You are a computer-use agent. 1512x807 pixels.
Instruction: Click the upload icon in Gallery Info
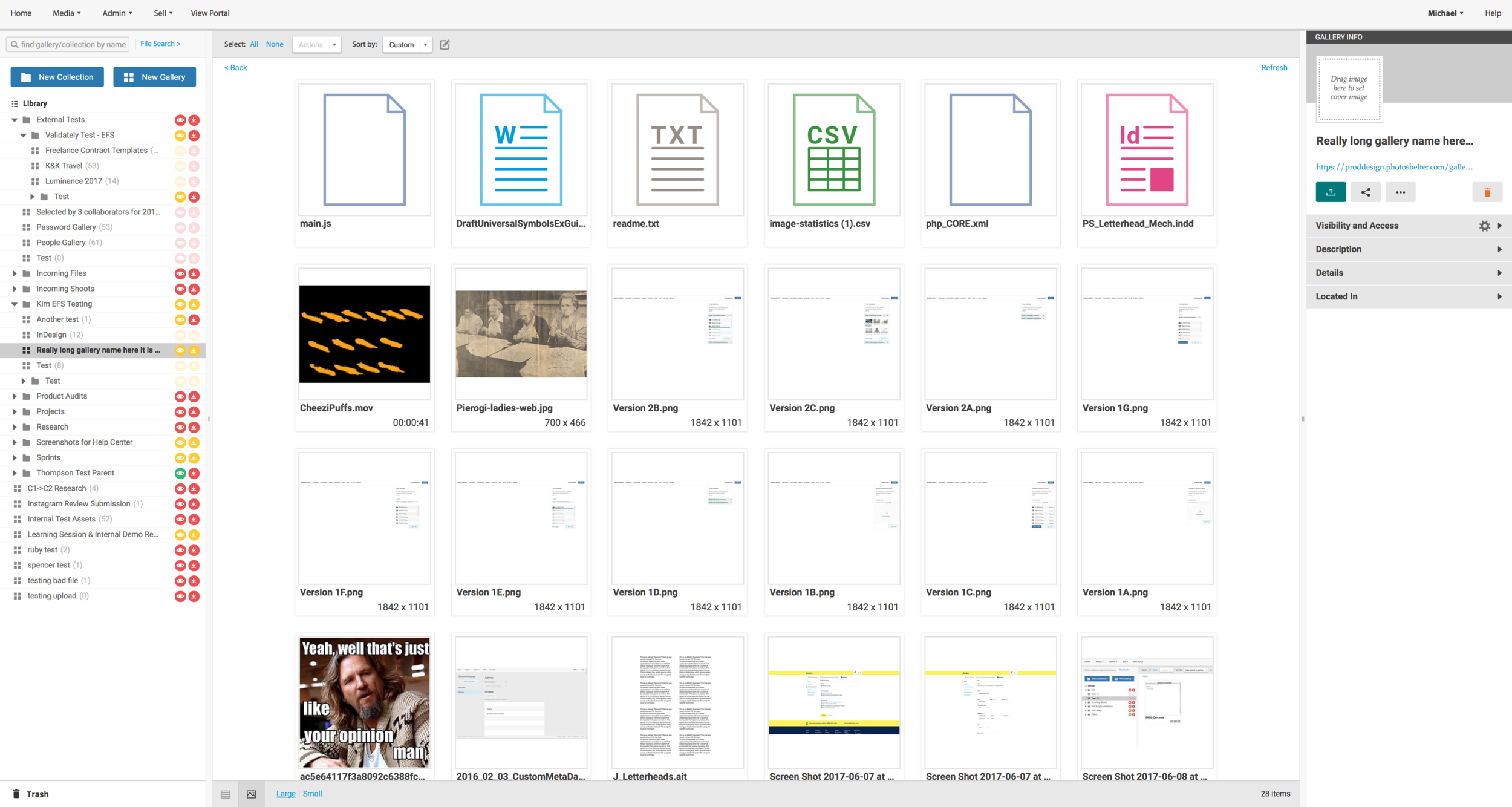(x=1331, y=192)
